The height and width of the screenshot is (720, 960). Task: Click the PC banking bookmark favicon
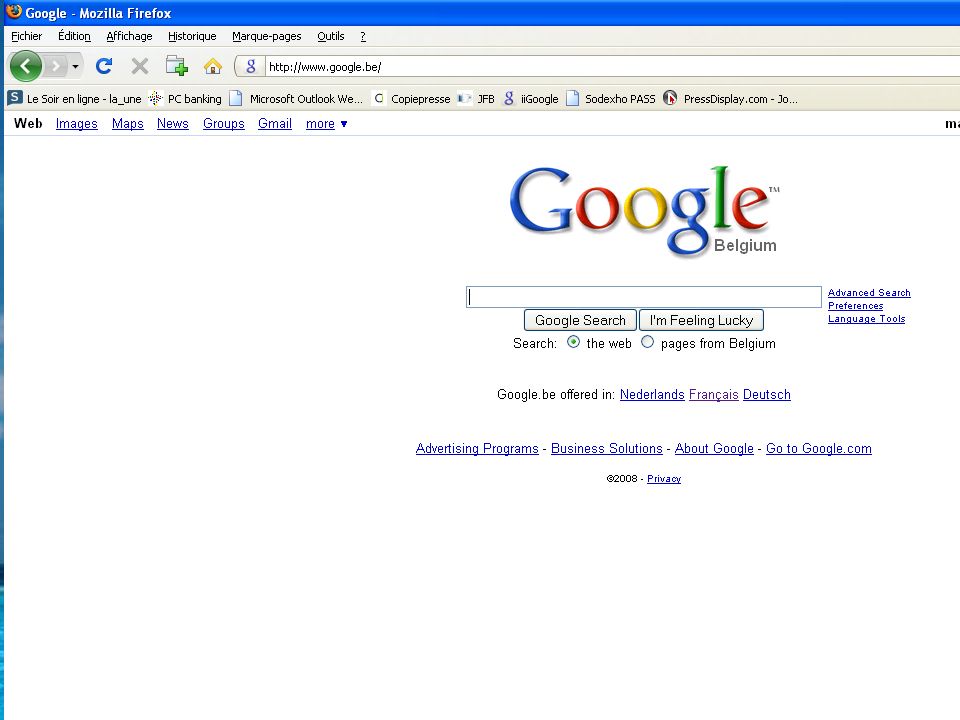[x=156, y=98]
